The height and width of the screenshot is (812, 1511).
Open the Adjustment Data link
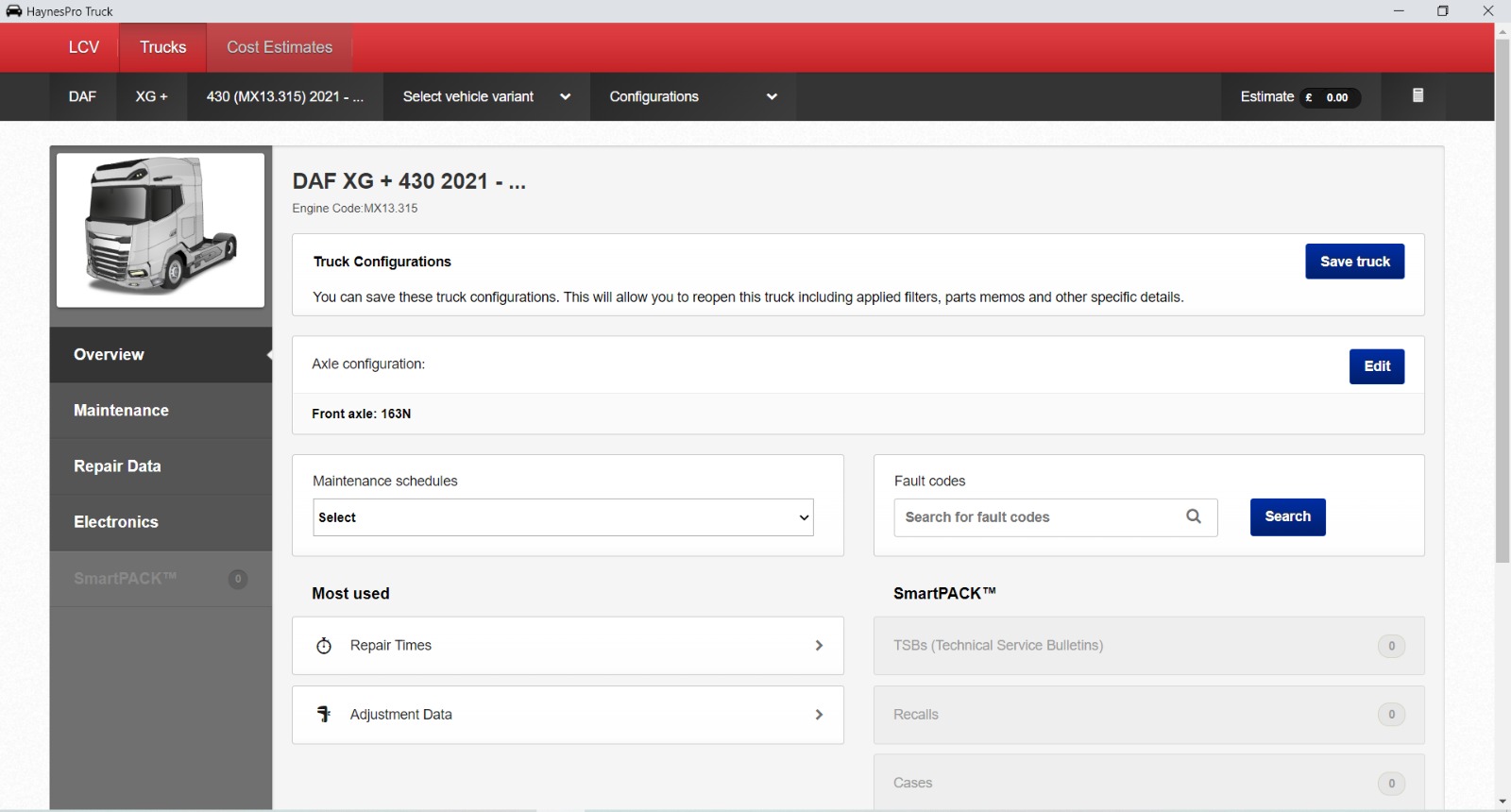pyautogui.click(x=568, y=715)
